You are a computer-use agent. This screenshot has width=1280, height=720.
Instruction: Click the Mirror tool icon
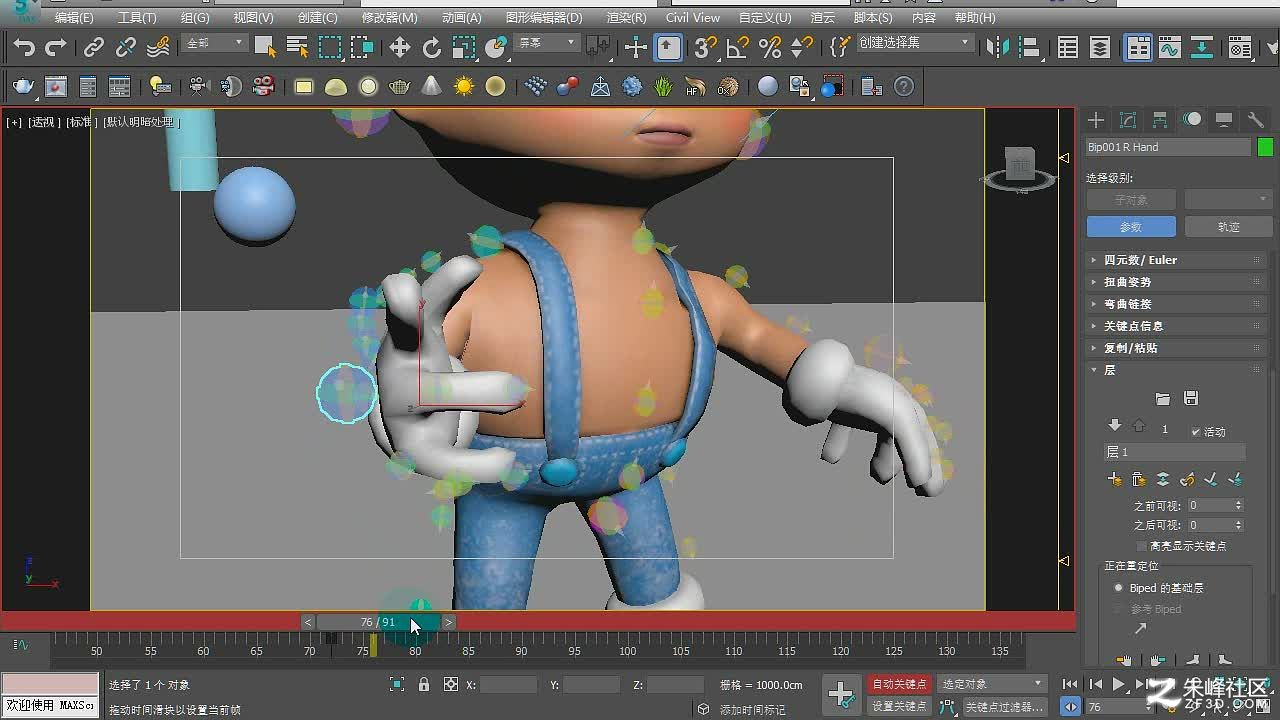pos(997,47)
